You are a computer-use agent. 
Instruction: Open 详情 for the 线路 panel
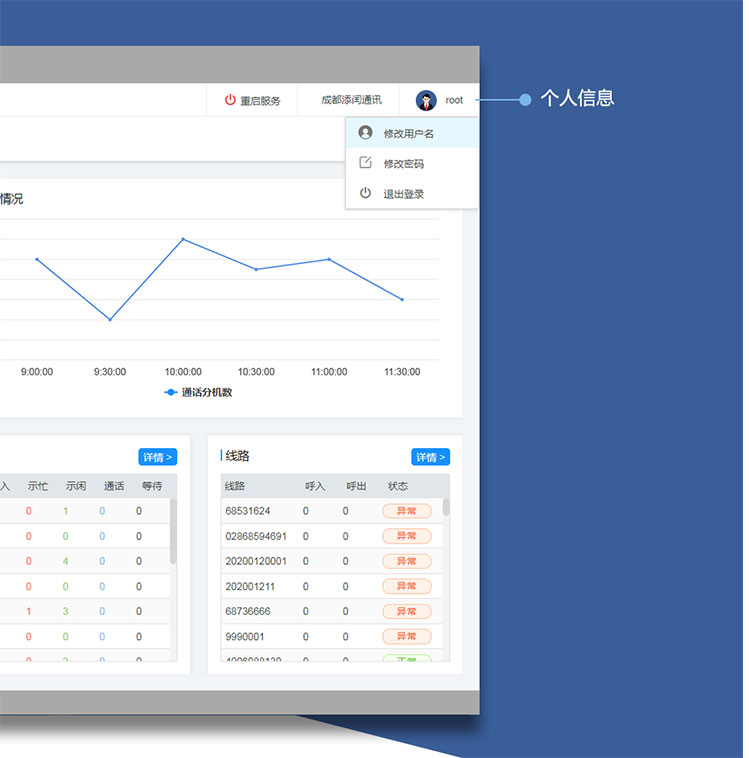pyautogui.click(x=430, y=457)
